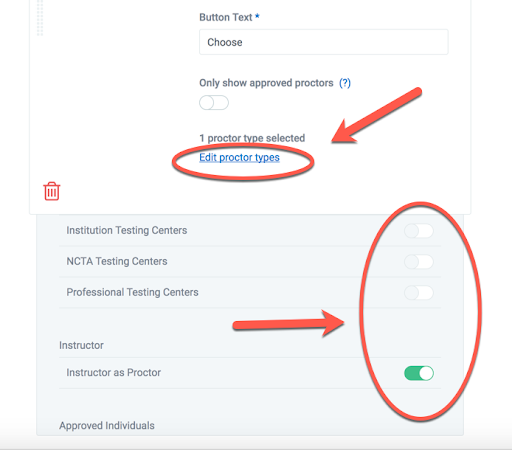Click the word Choose inside the text box
This screenshot has width=512, height=450.
[x=225, y=42]
